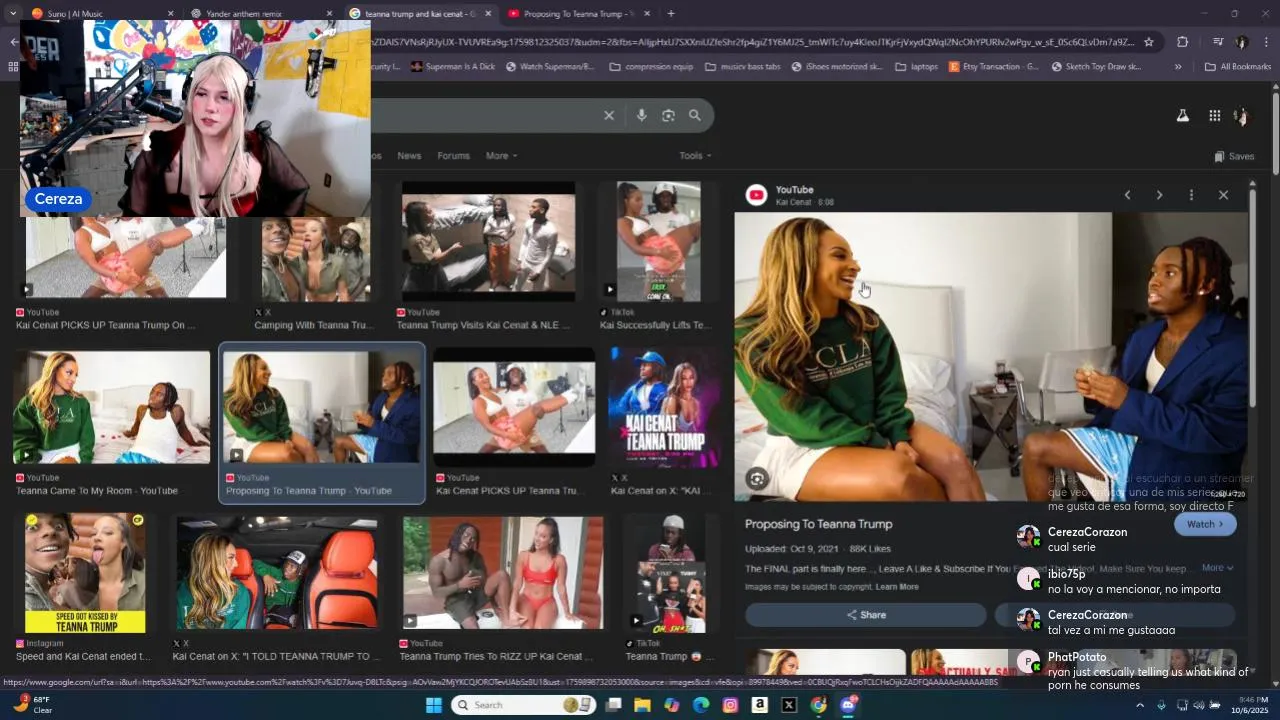Open 'Teanna Came To My Room' thumbnail
The width and height of the screenshot is (1280, 720).
tap(112, 407)
